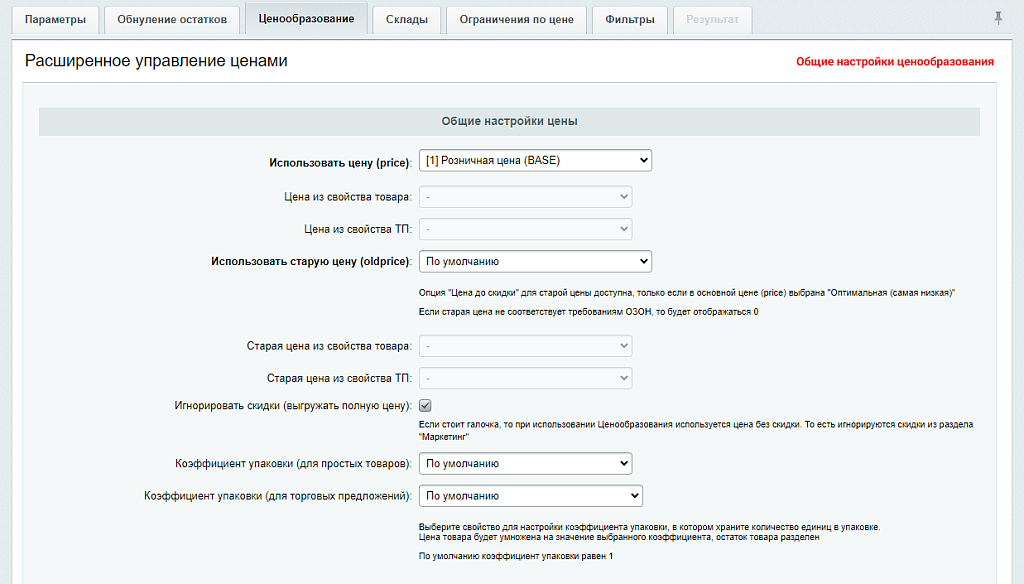The height and width of the screenshot is (584, 1024).
Task: Go to the Склады tab
Action: (407, 20)
